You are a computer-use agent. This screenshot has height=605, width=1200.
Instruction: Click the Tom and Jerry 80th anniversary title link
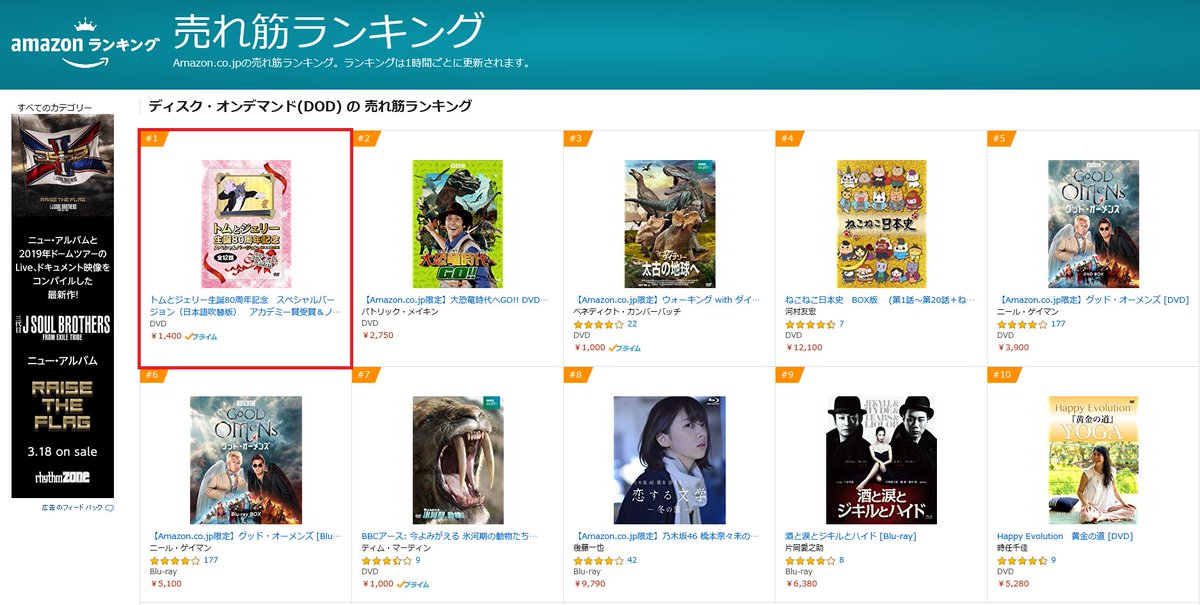[245, 305]
